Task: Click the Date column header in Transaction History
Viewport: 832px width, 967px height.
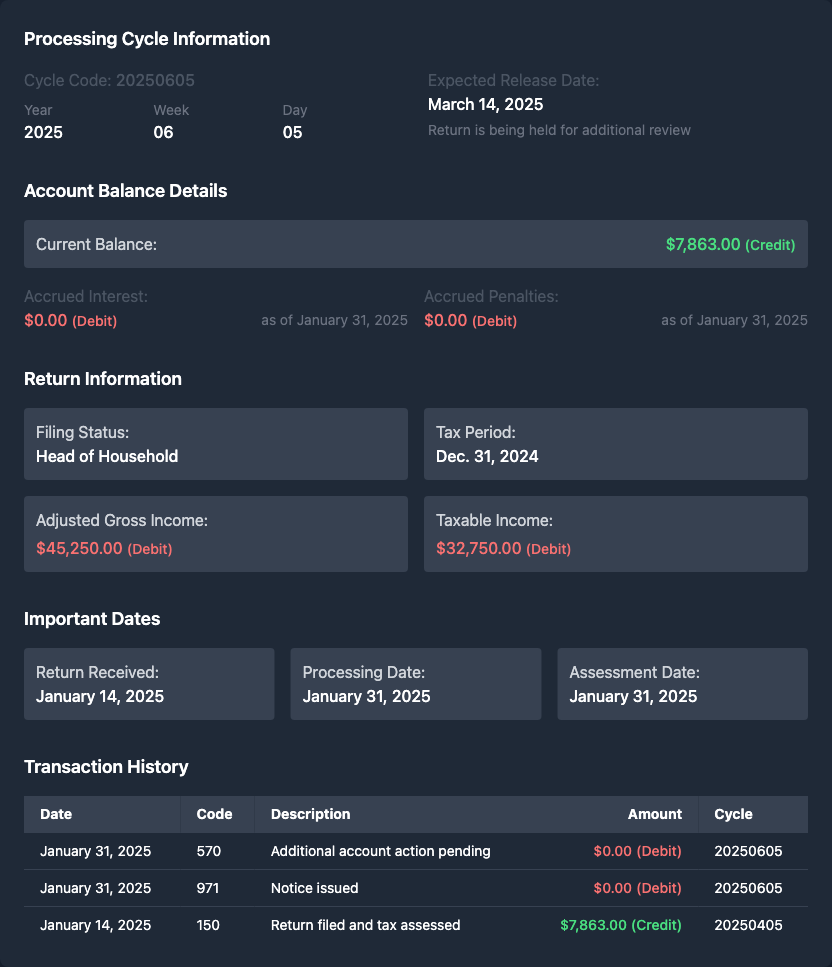Action: pyautogui.click(x=56, y=814)
